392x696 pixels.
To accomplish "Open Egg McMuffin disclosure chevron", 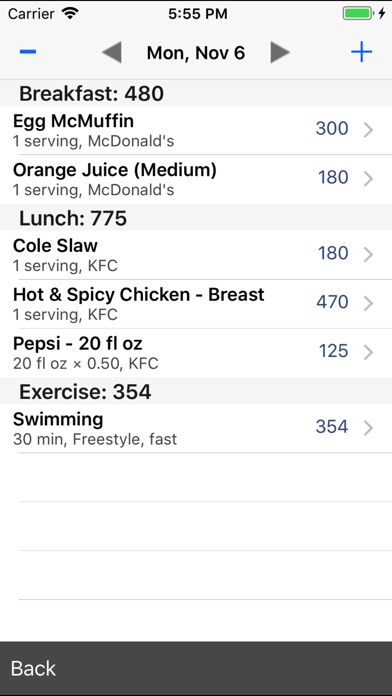I will tap(368, 130).
